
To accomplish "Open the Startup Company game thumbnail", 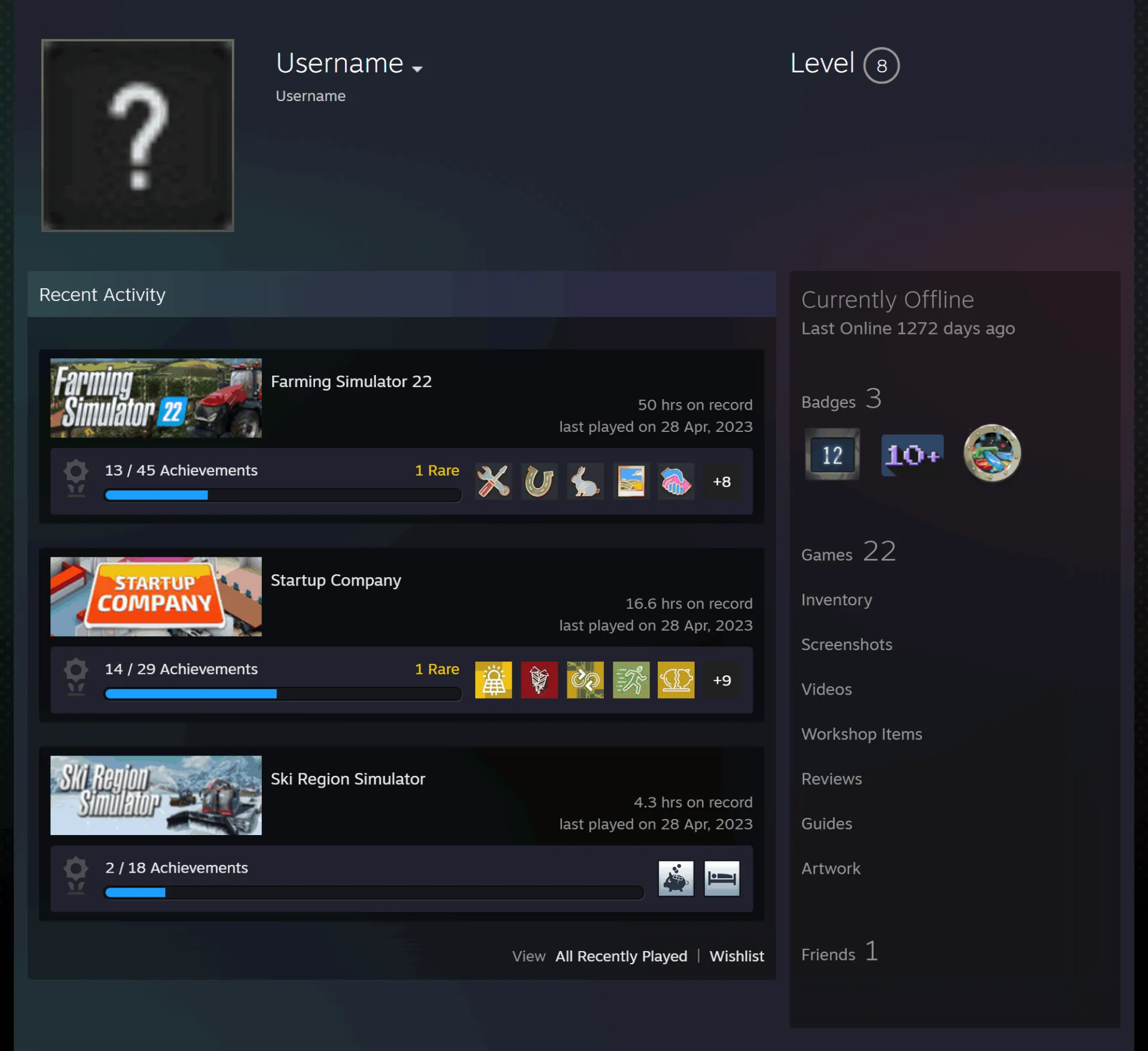I will (156, 596).
